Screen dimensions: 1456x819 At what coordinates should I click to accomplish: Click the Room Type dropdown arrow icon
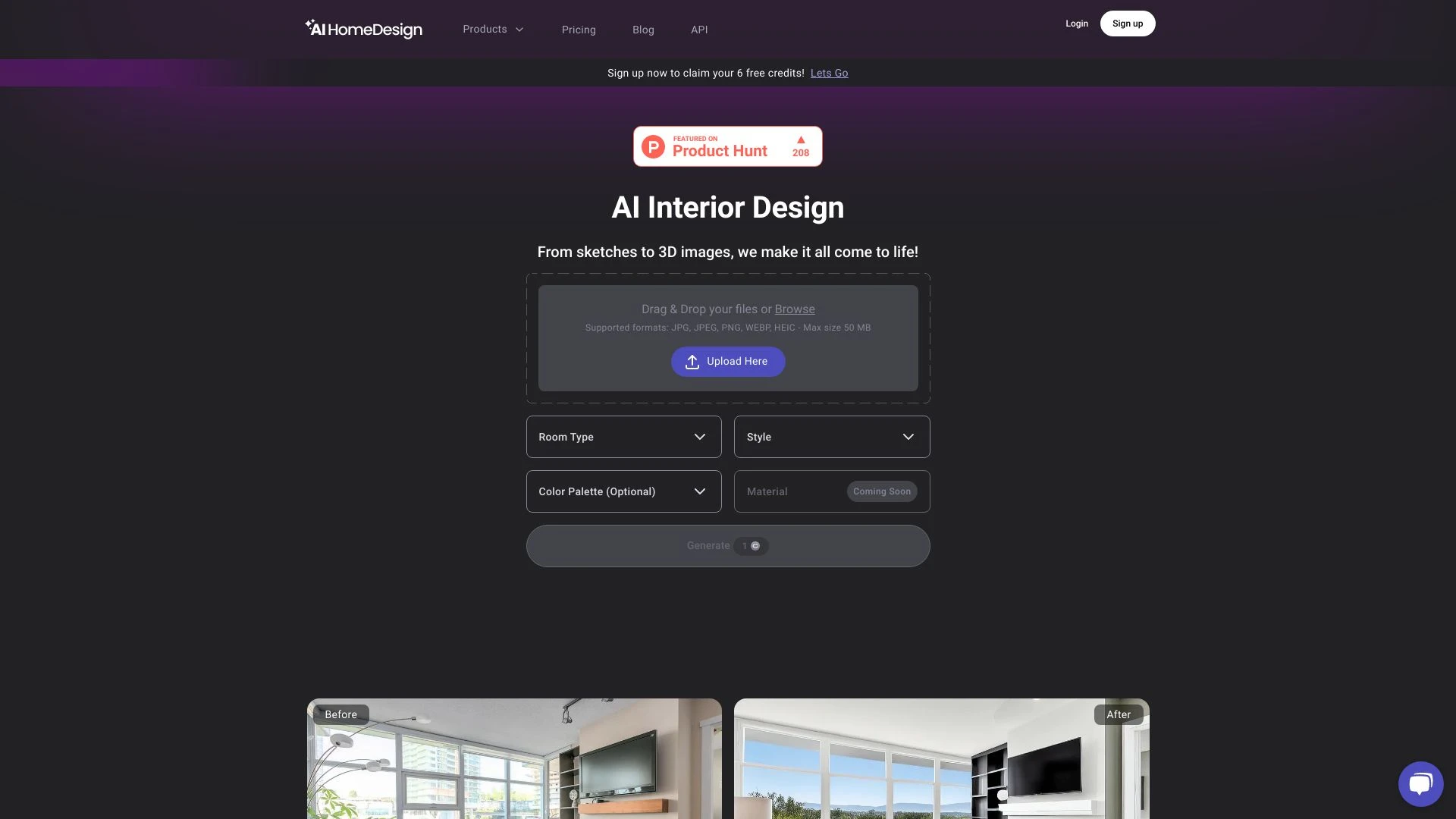coord(700,436)
